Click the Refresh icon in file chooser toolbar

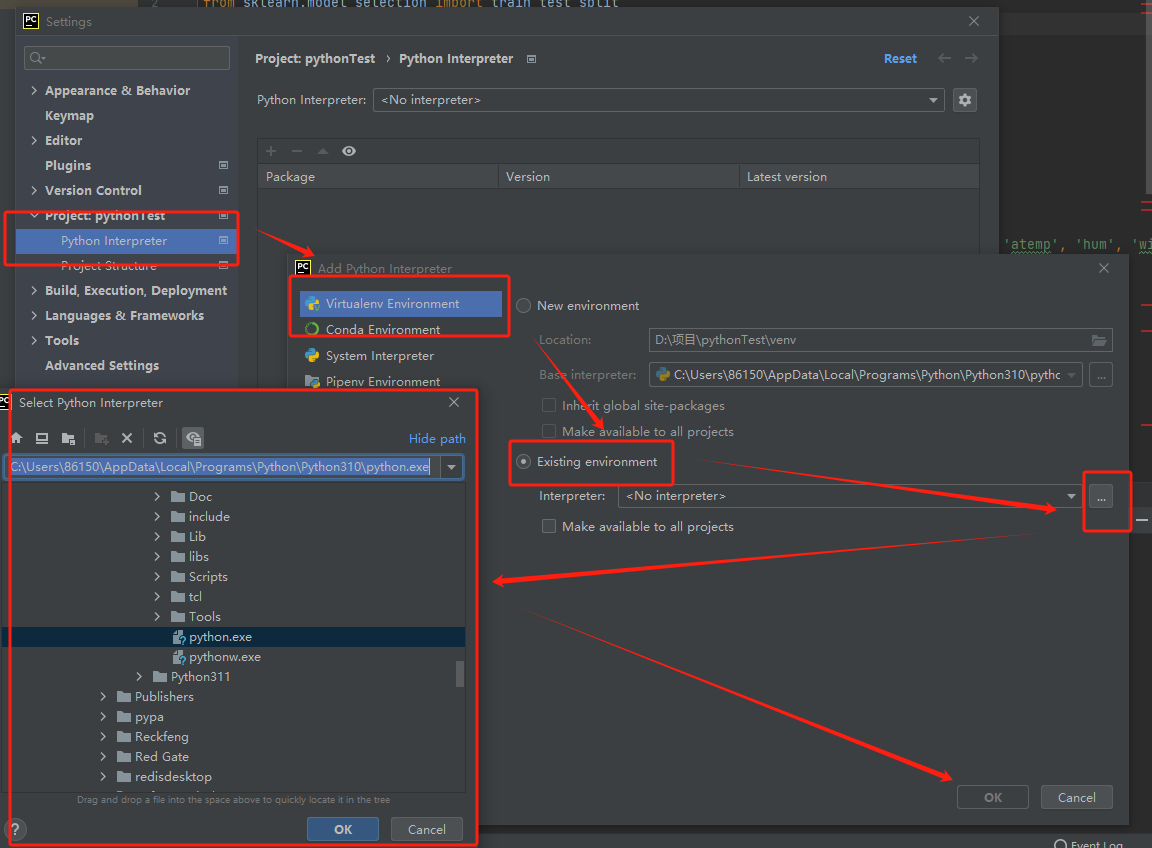pos(159,439)
